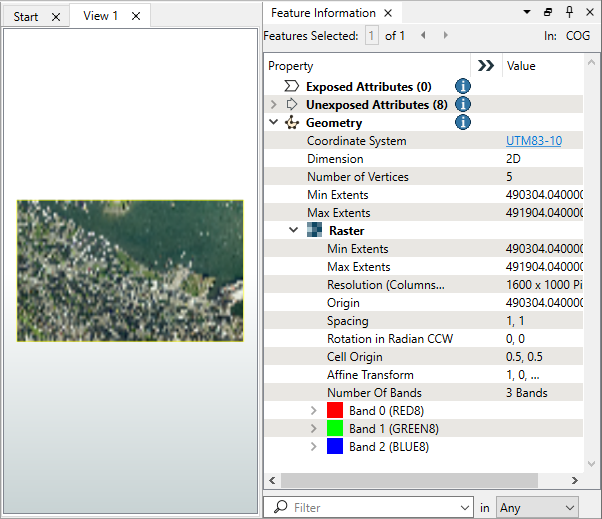
Task: Click info icon beside Exposed Attributes
Action: click(x=463, y=87)
